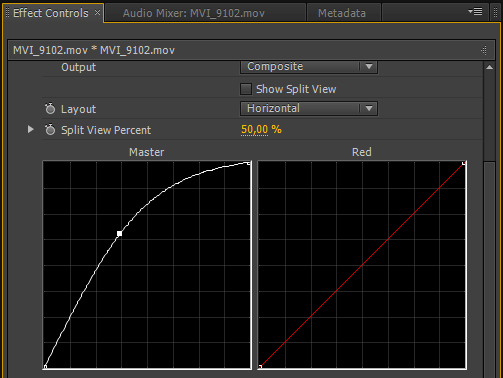The image size is (503, 378).
Task: Click the scrollbar up arrow
Action: (489, 67)
